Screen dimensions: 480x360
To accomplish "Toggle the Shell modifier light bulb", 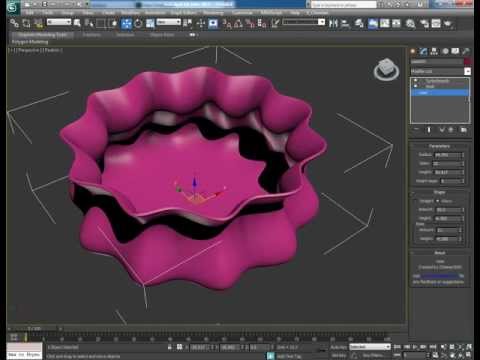I will (x=415, y=86).
